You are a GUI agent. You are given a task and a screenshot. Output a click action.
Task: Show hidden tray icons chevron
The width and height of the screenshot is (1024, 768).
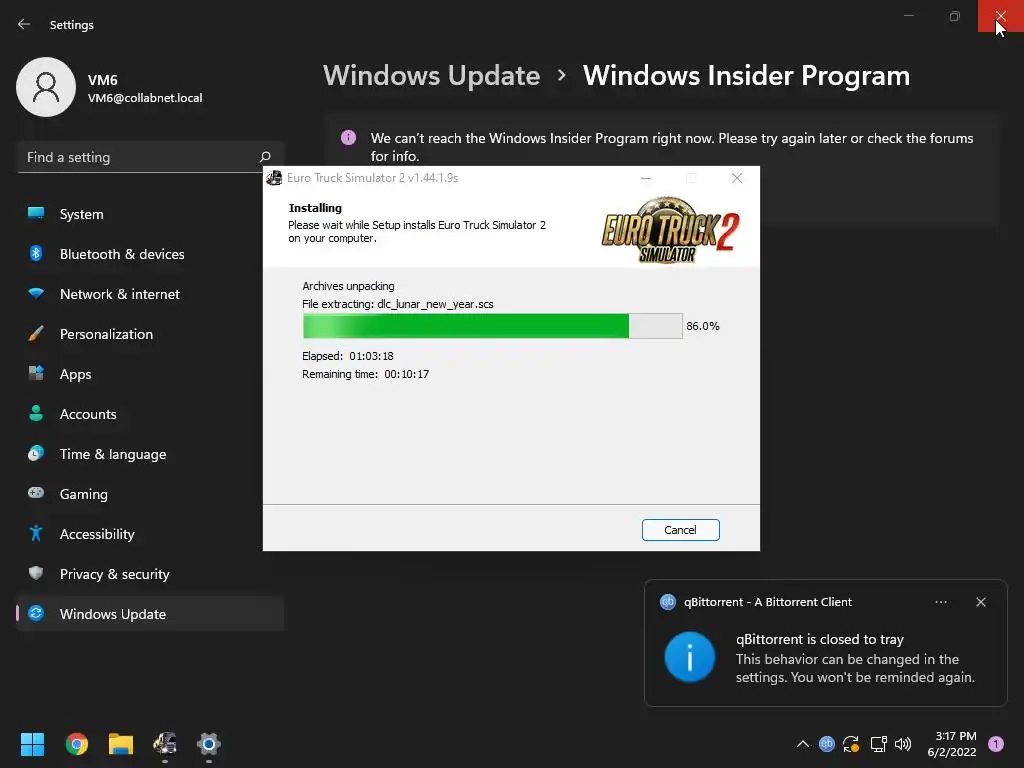[x=803, y=744]
